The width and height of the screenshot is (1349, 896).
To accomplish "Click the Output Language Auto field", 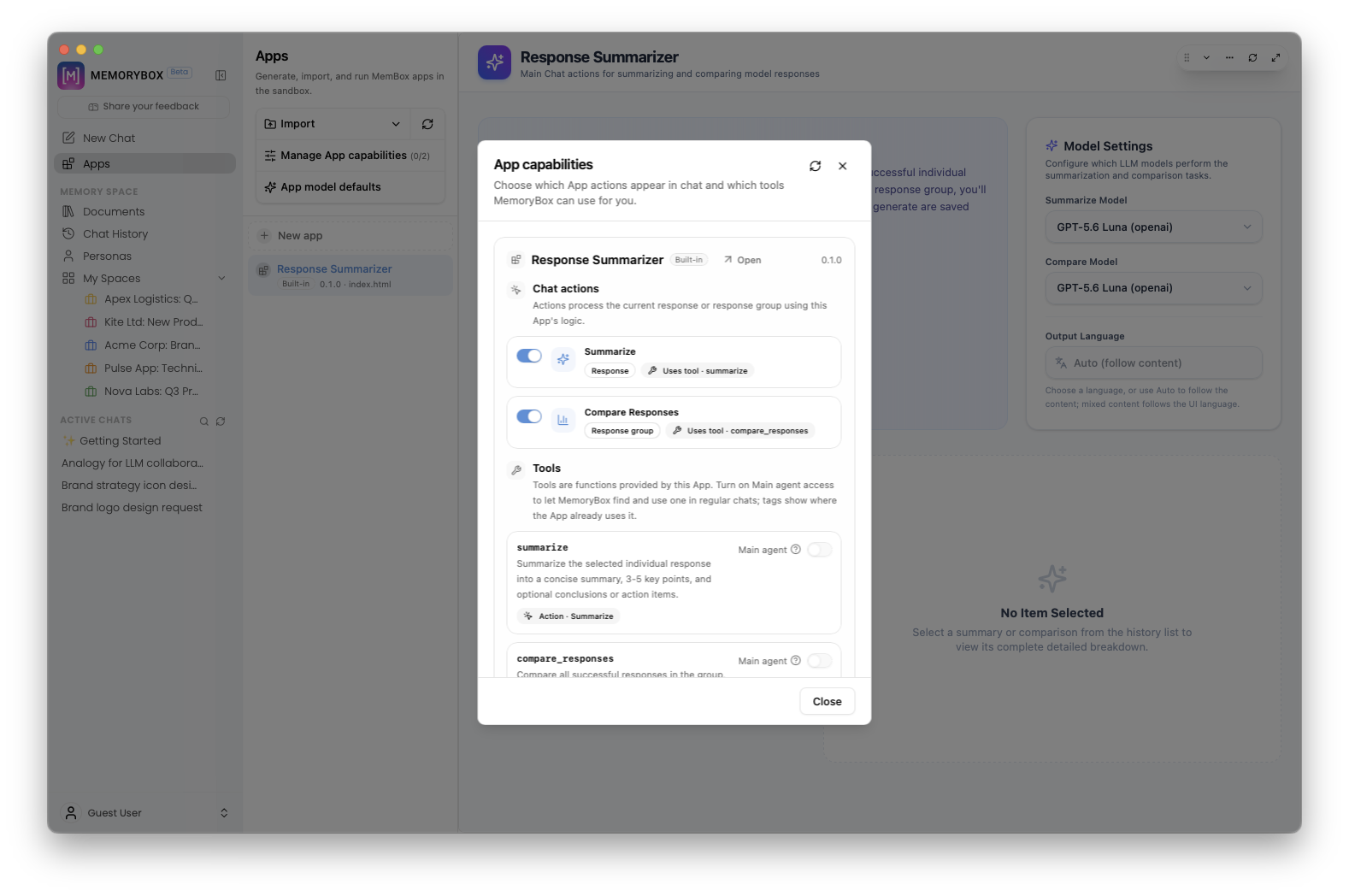I will [1153, 363].
